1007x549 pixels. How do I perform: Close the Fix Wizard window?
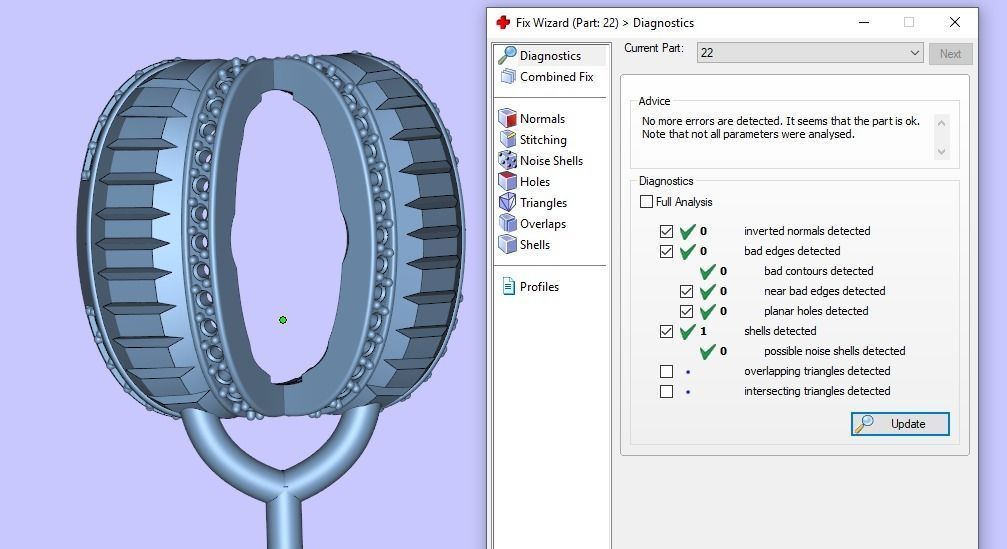pos(955,22)
